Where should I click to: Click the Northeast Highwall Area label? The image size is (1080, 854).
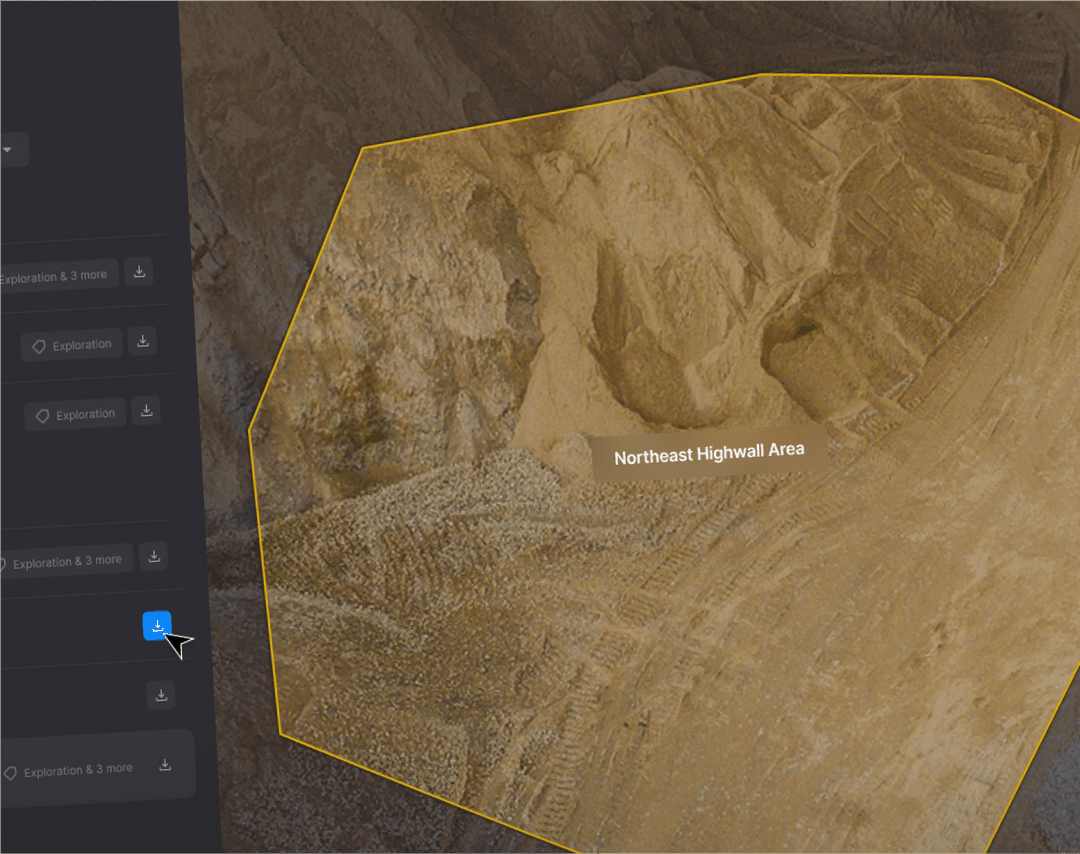[708, 453]
